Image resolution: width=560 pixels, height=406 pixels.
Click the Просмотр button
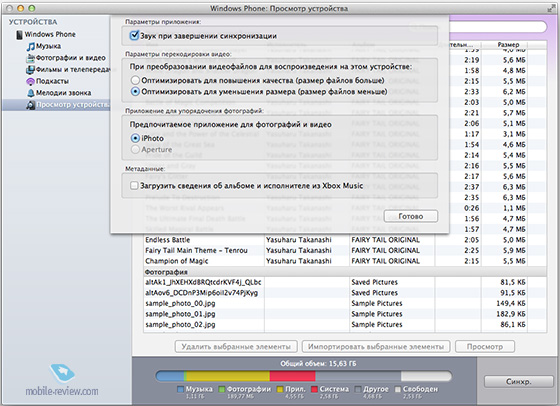485,346
